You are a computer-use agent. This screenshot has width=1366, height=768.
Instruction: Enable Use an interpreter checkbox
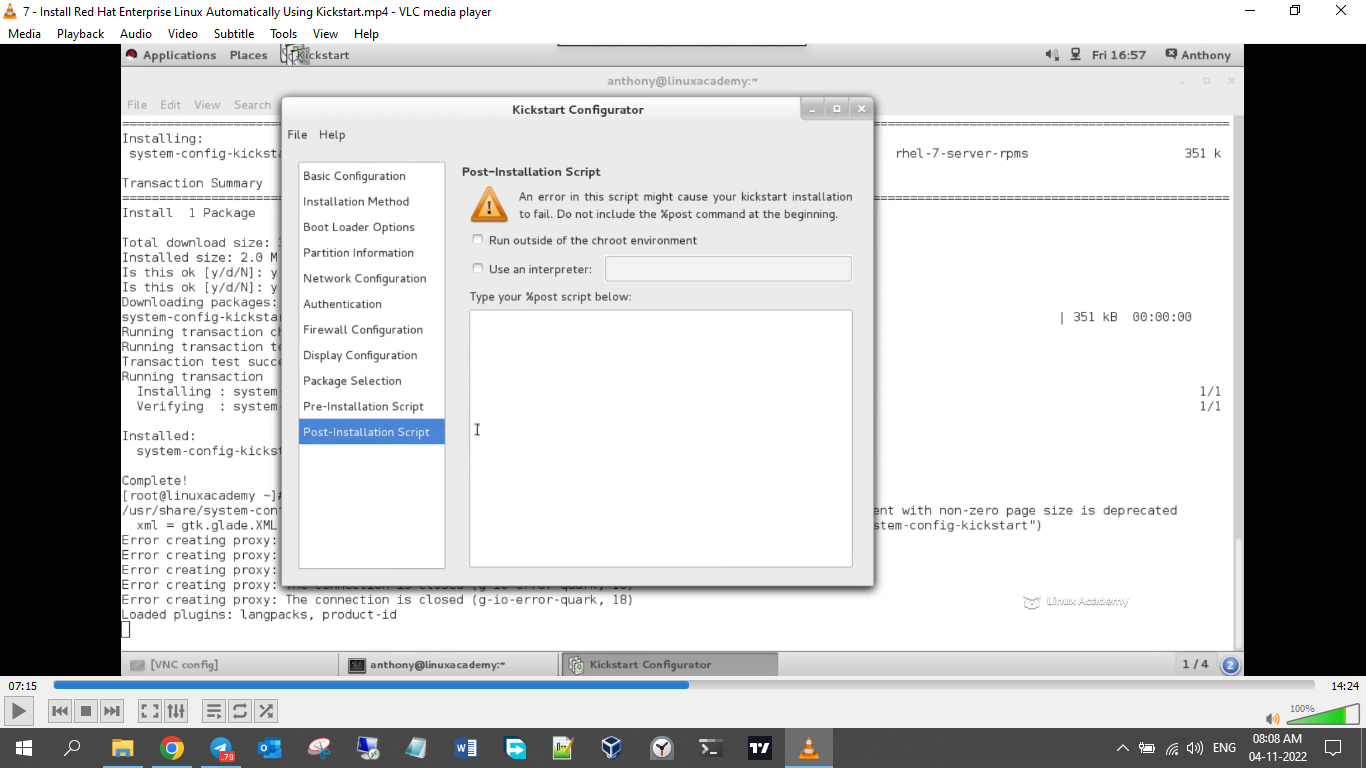pyautogui.click(x=478, y=268)
